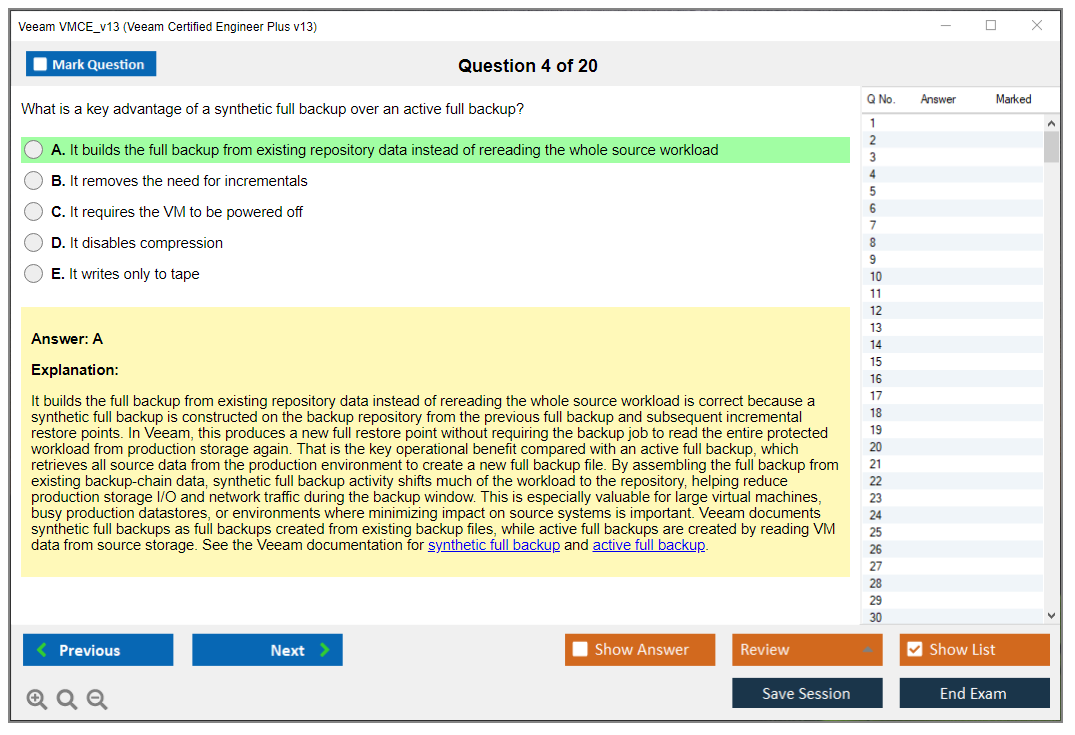Click the Answer column header

pos(938,99)
